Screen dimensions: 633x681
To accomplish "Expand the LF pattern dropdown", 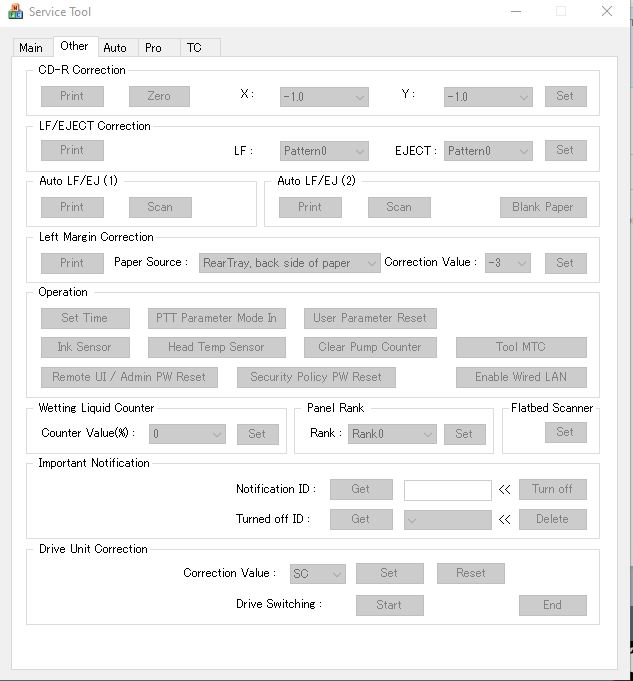I will (x=324, y=151).
